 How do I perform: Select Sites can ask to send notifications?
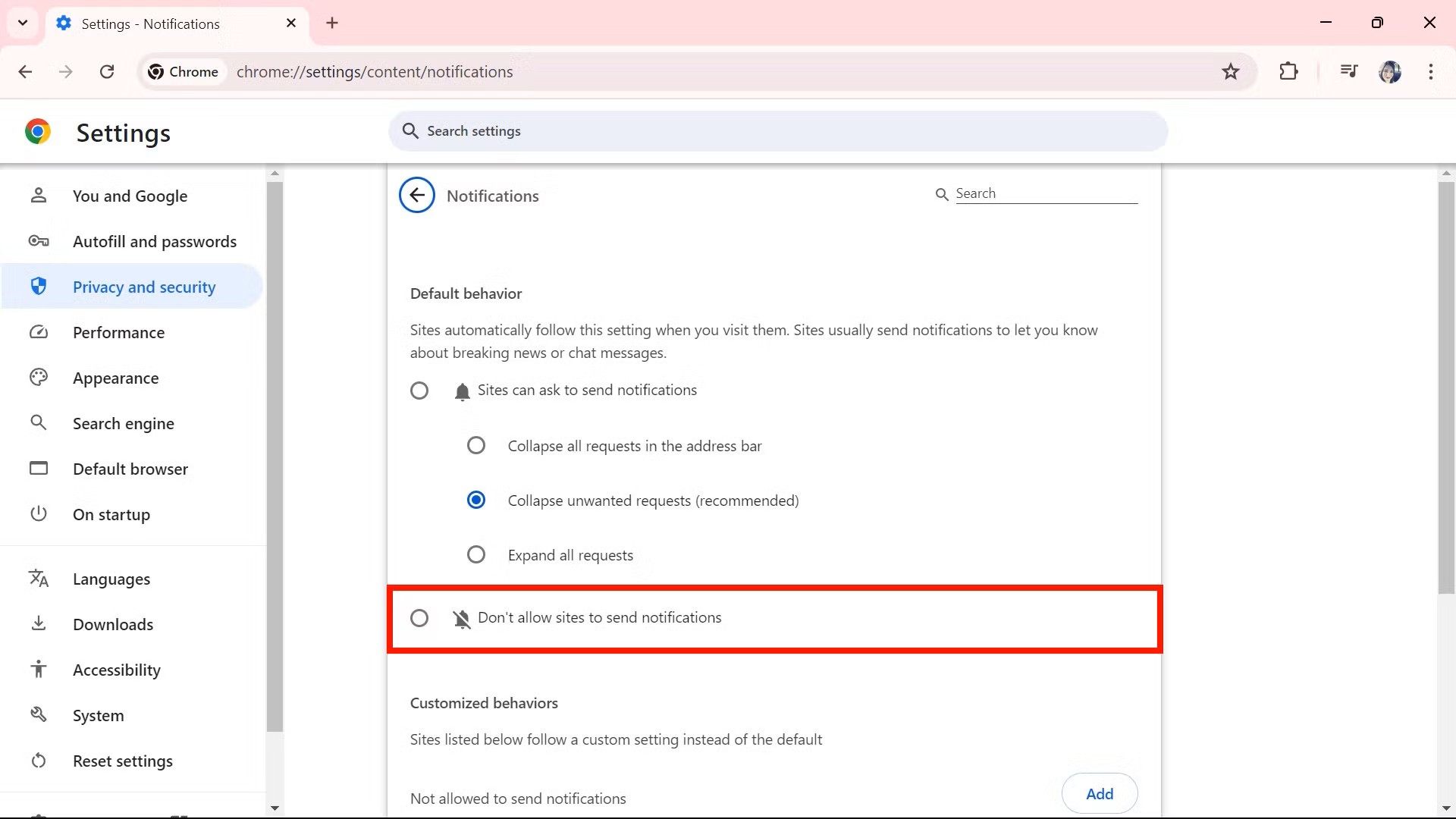point(419,391)
